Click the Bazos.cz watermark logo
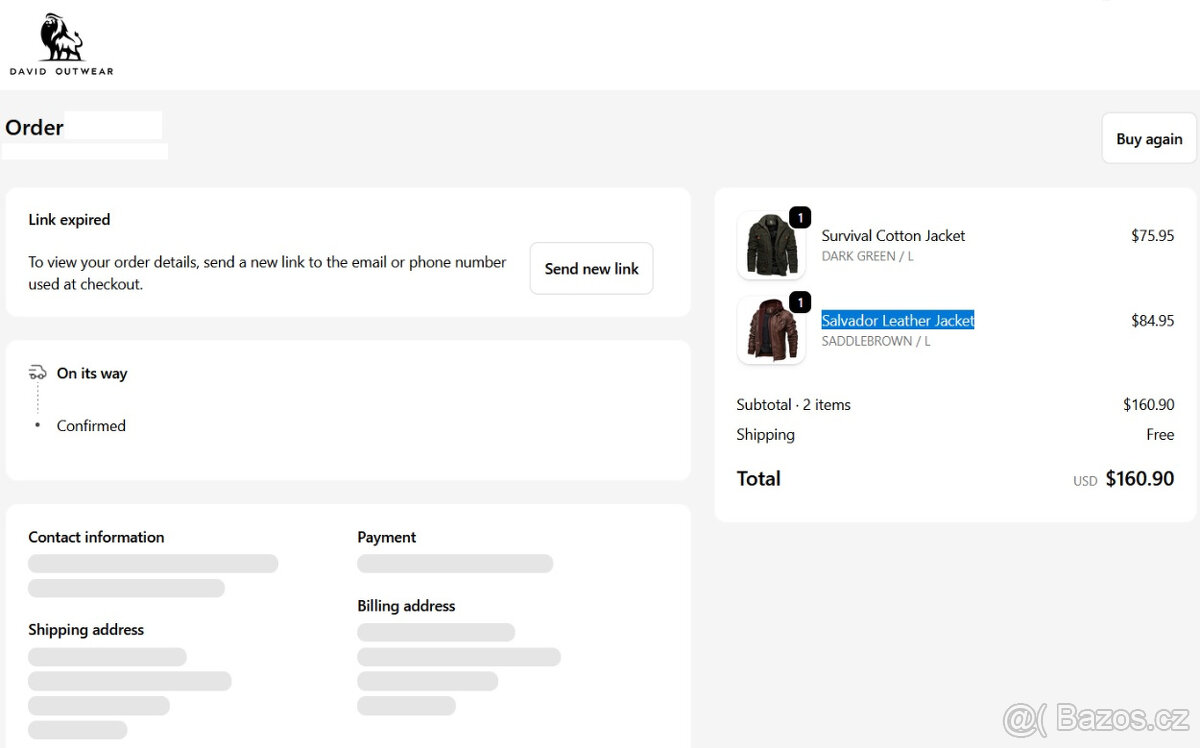The image size is (1200, 748). (x=1095, y=719)
